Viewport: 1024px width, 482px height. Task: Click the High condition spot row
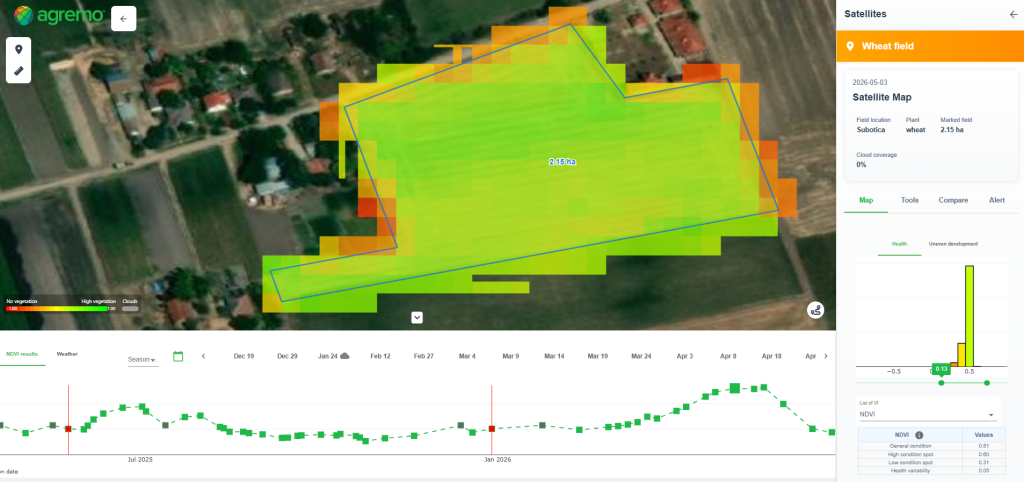[932, 454]
